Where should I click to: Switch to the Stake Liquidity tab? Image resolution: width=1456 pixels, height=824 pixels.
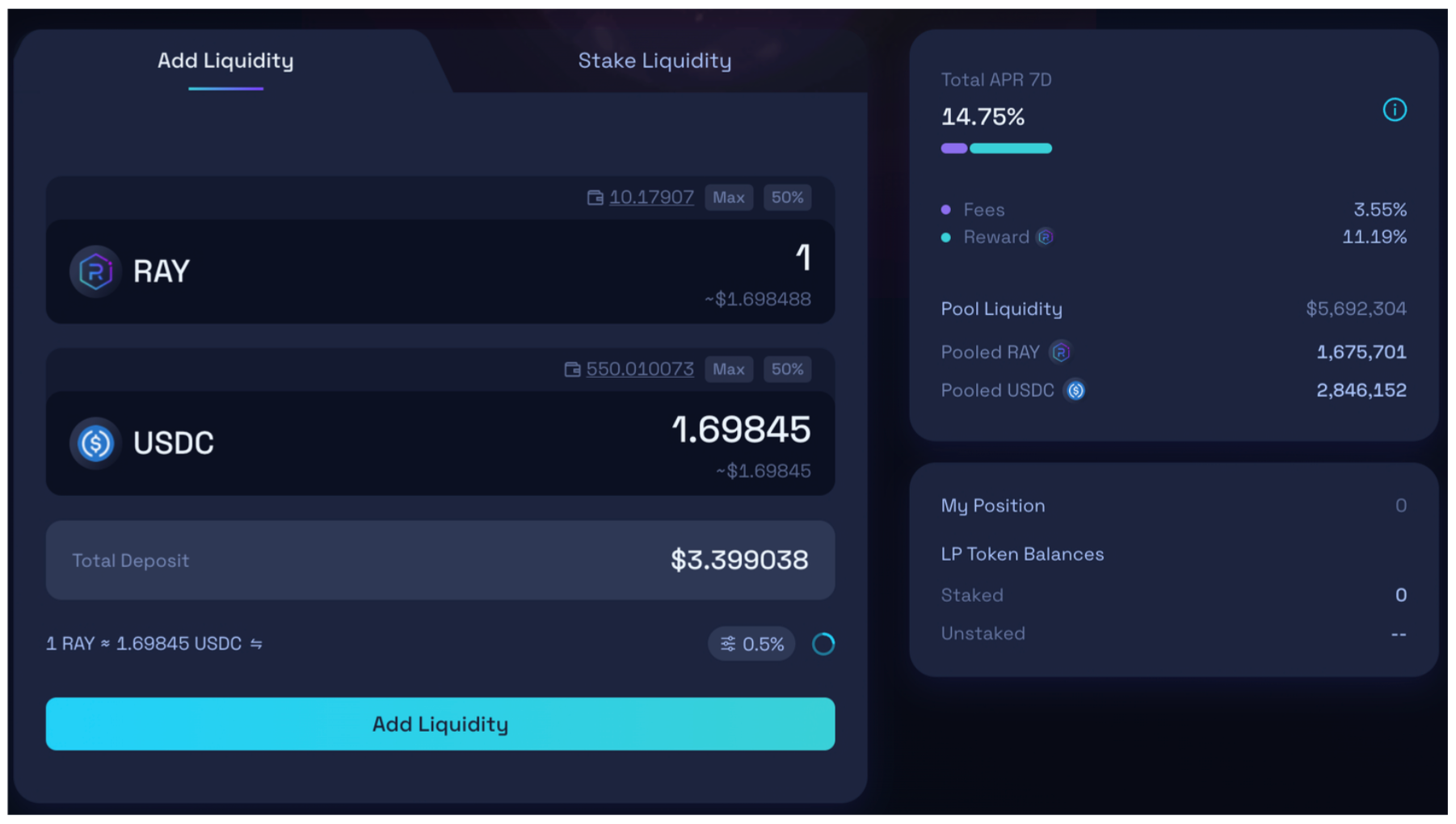[x=654, y=61]
